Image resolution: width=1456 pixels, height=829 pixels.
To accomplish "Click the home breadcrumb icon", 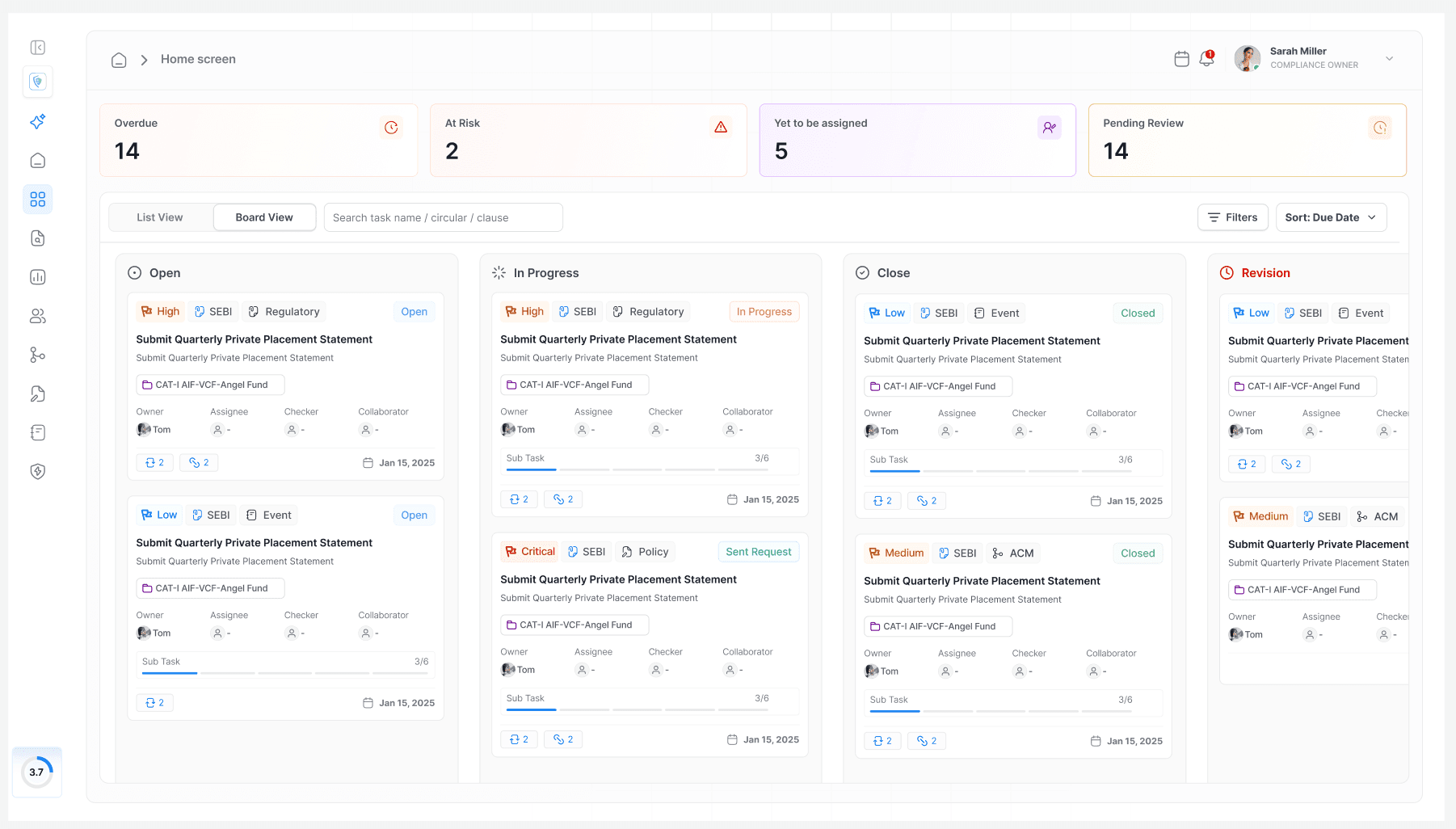I will (x=119, y=60).
